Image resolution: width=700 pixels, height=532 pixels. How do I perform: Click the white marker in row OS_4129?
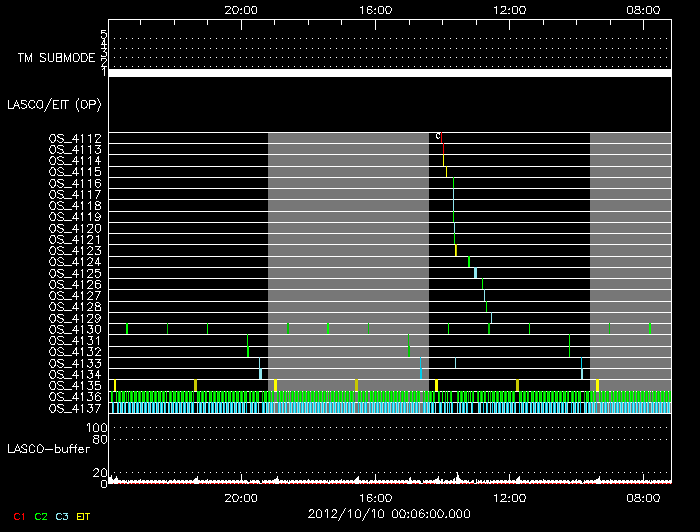tap(491, 318)
